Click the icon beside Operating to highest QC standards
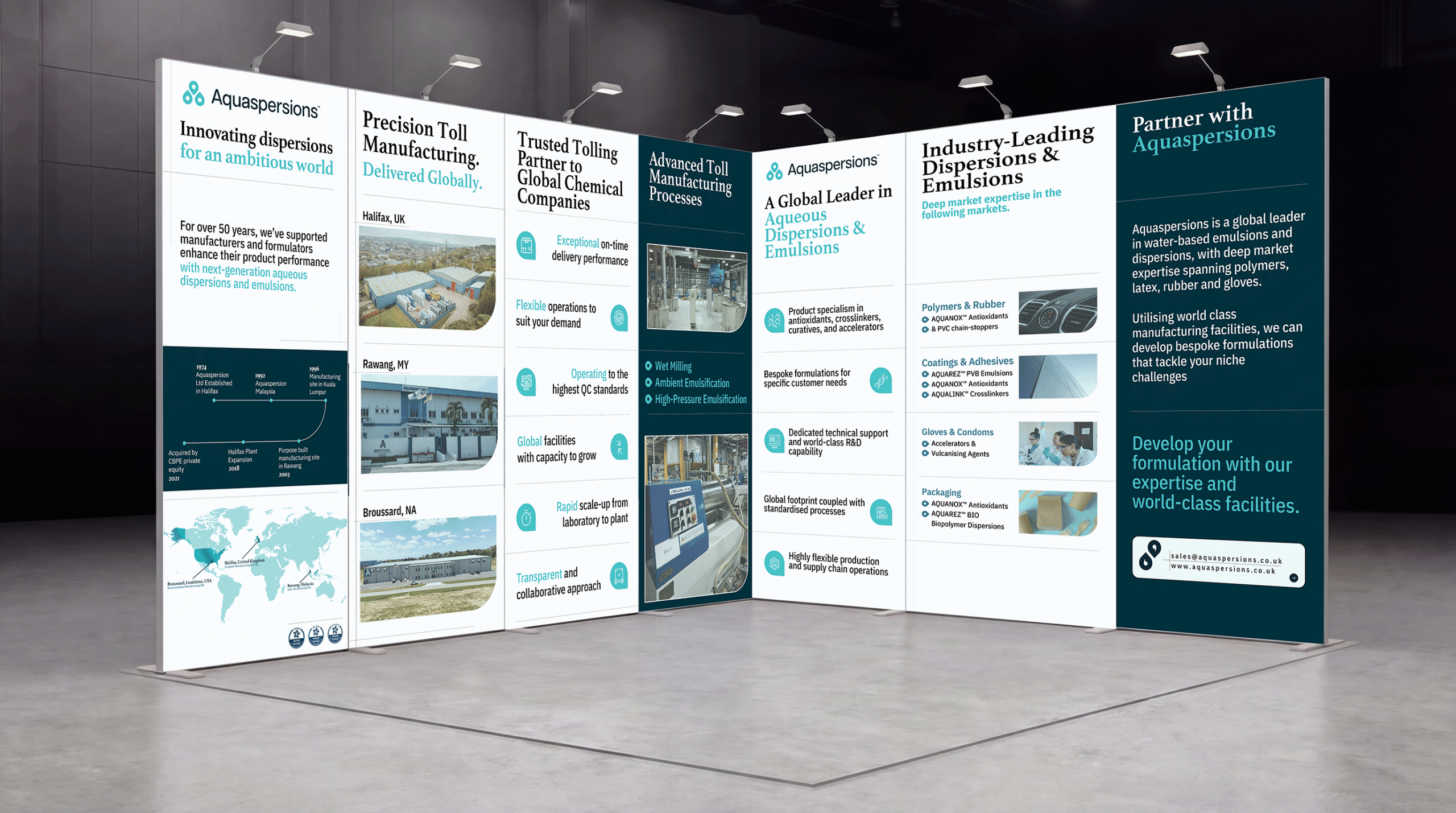This screenshot has height=813, width=1456. [526, 382]
